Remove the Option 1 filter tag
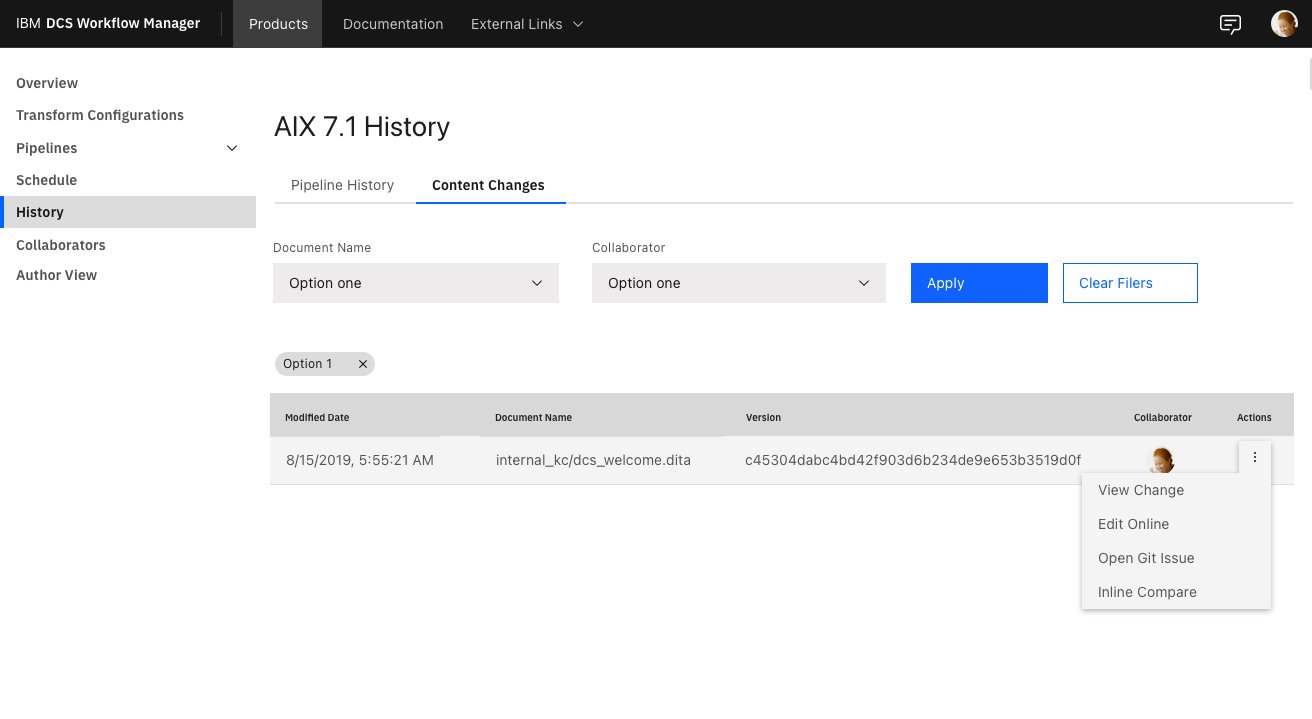The width and height of the screenshot is (1312, 719). pos(363,364)
